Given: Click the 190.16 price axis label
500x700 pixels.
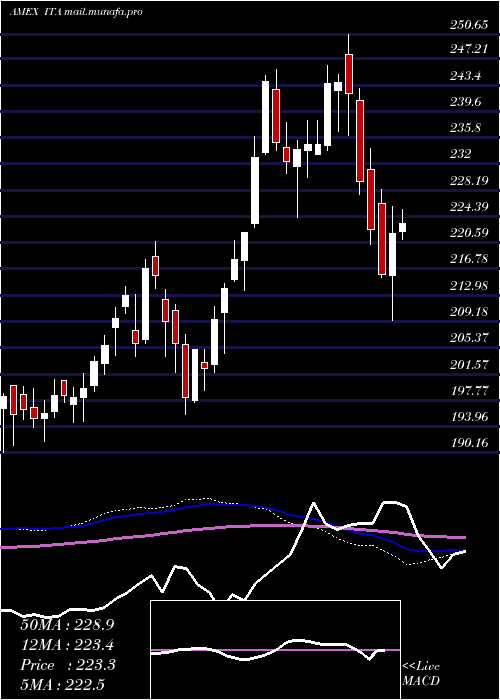Looking at the screenshot, I should (469, 443).
